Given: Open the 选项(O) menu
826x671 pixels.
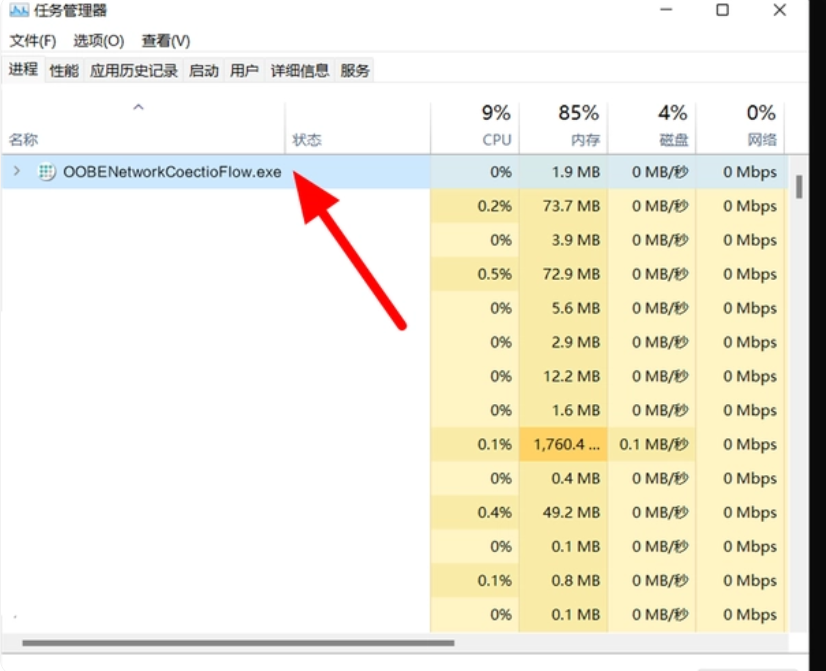Looking at the screenshot, I should [99, 41].
